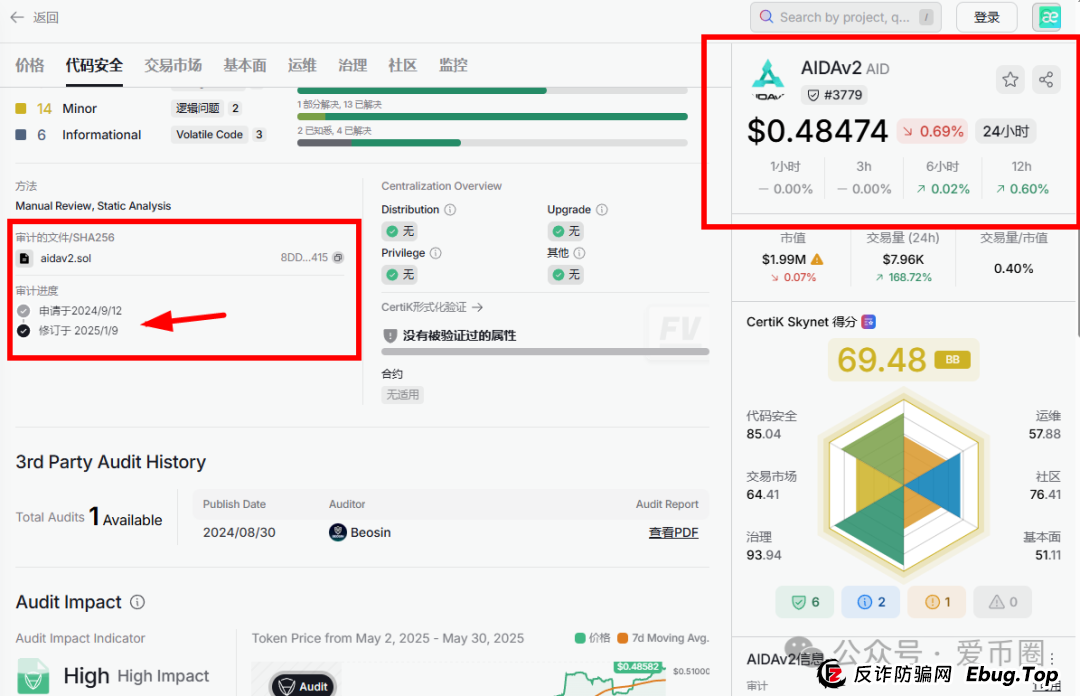
Task: Favorite AIDAv2 with the star icon
Action: 1010,79
